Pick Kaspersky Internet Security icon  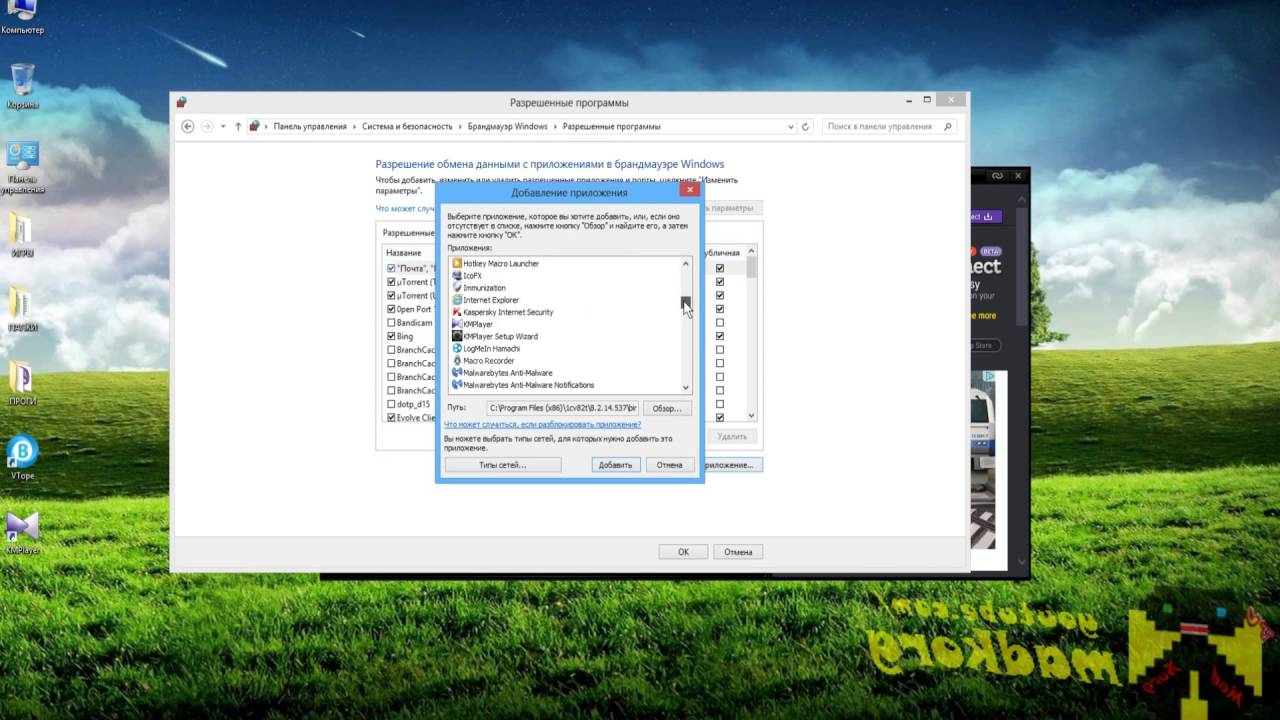tap(457, 312)
